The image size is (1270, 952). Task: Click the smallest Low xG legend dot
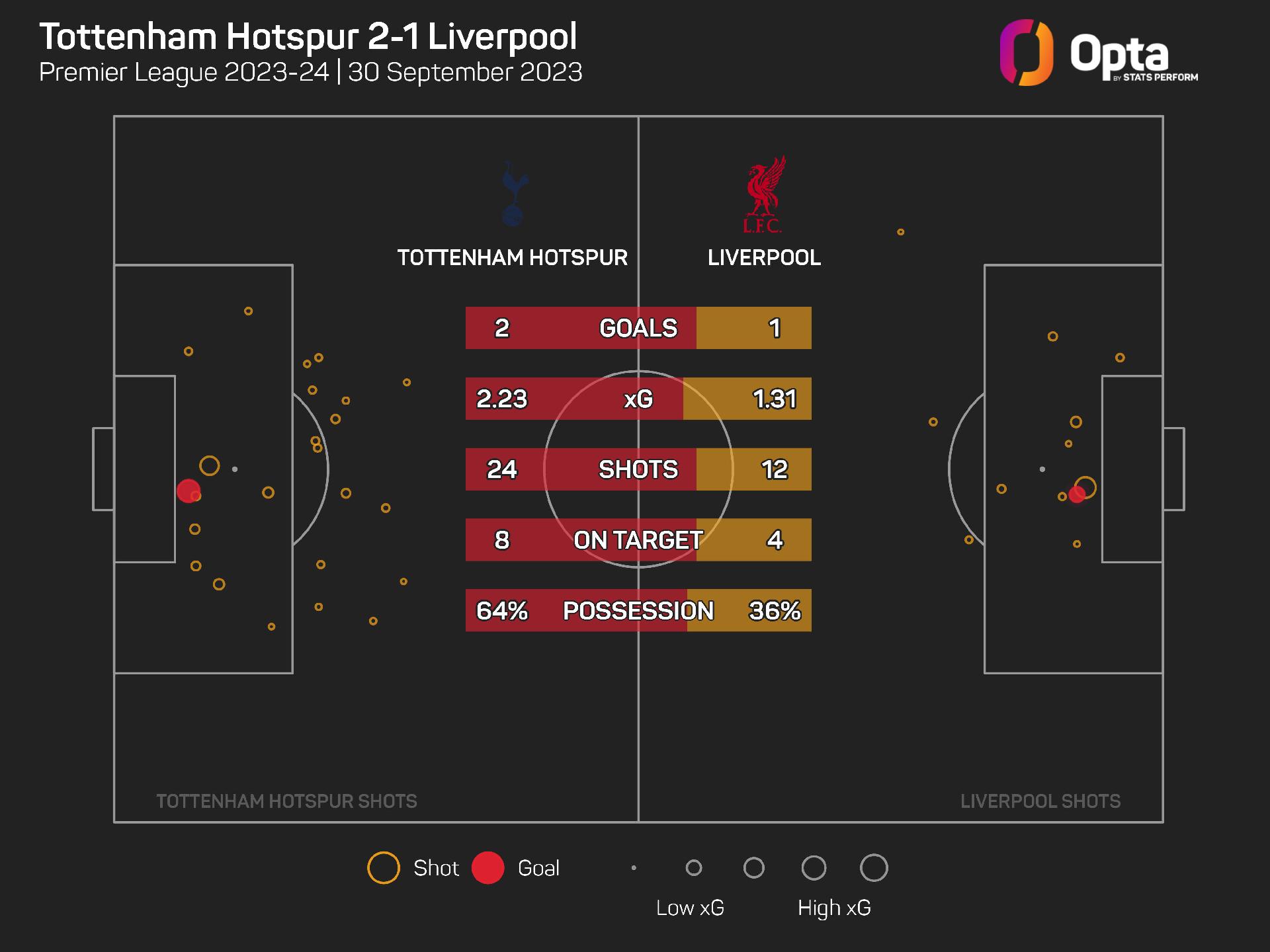pos(634,868)
